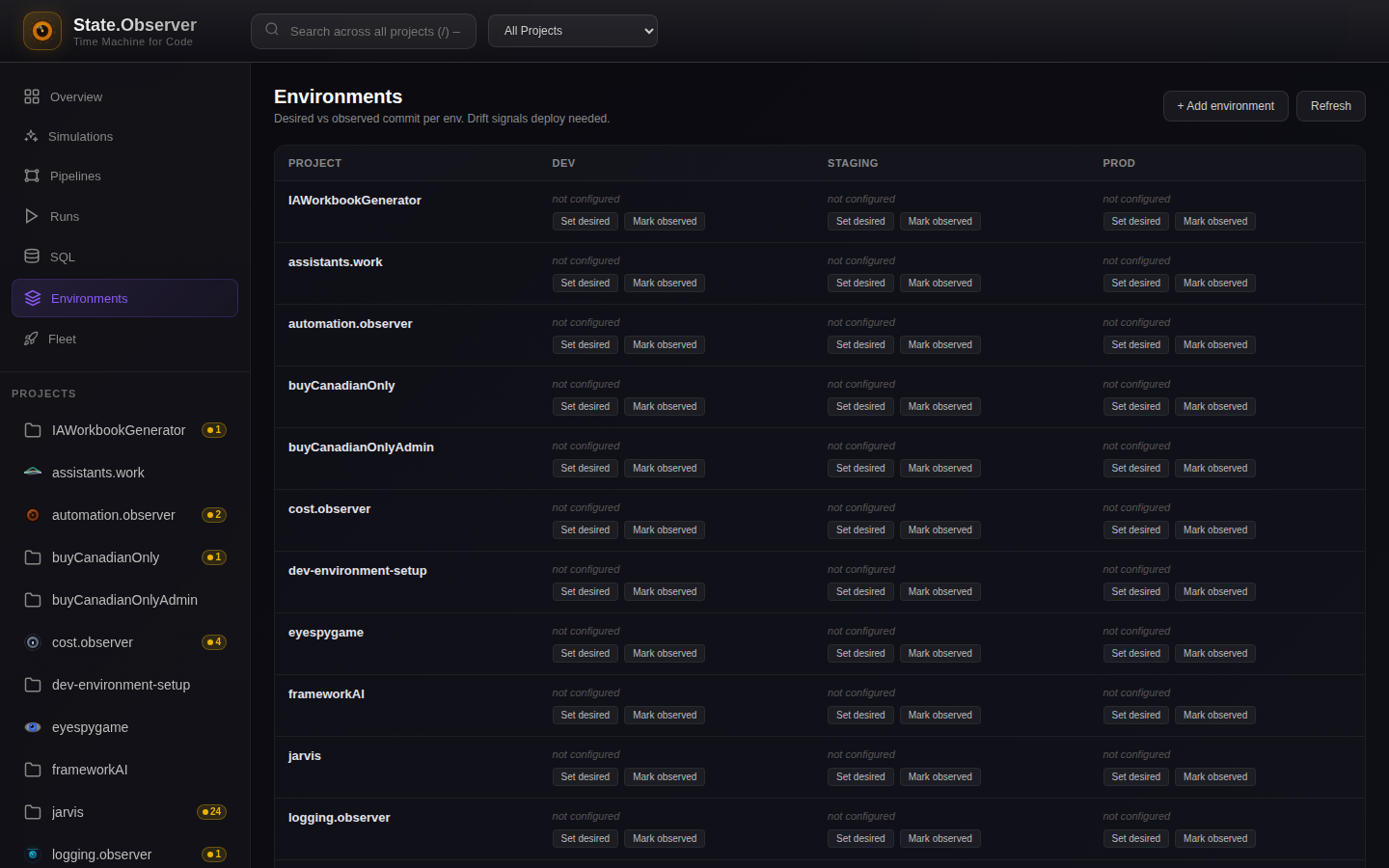Click the Pipelines icon in sidebar
Screen dimensions: 1389x868
pyautogui.click(x=32, y=176)
